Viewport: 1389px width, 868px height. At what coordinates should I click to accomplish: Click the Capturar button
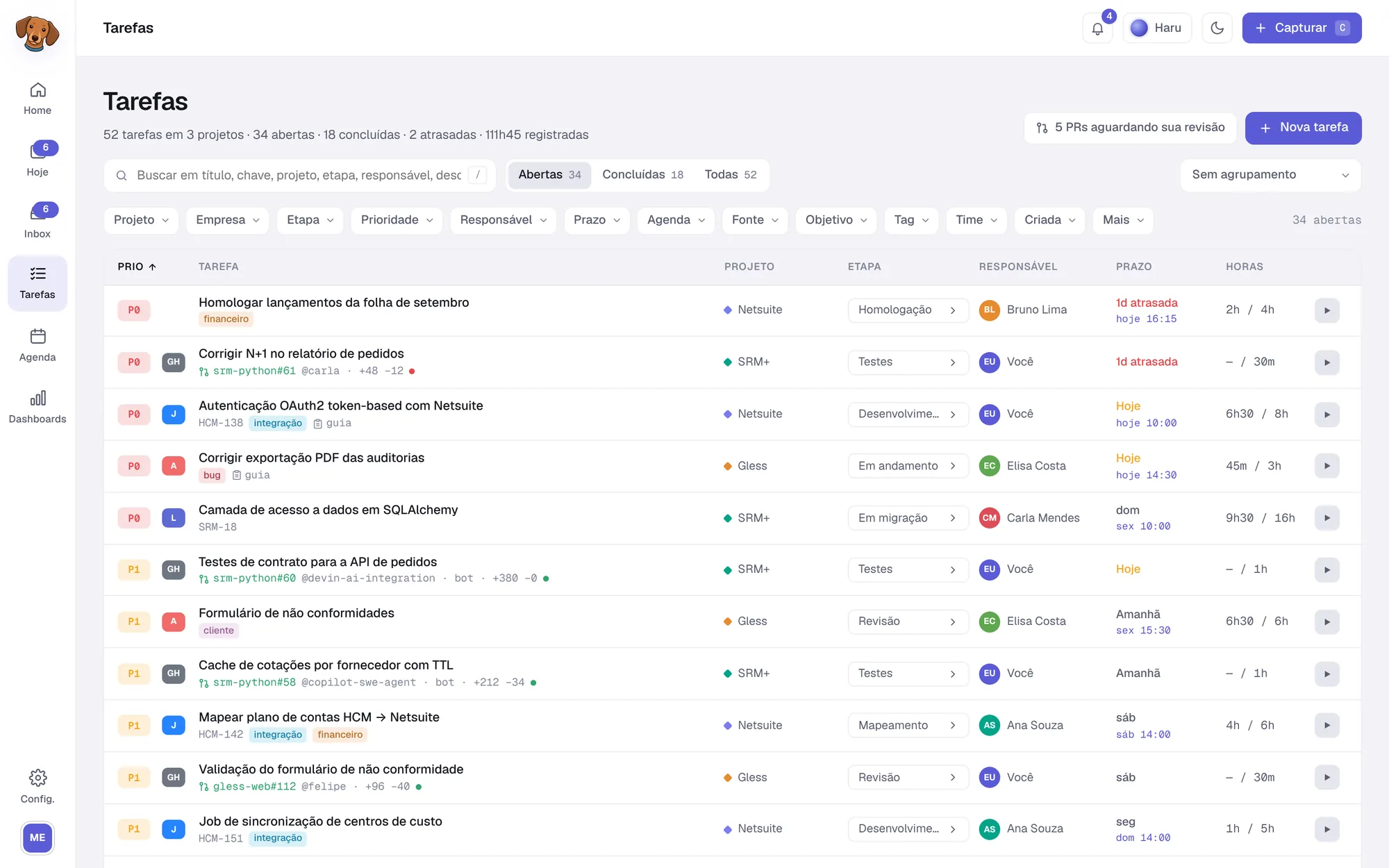(1301, 28)
